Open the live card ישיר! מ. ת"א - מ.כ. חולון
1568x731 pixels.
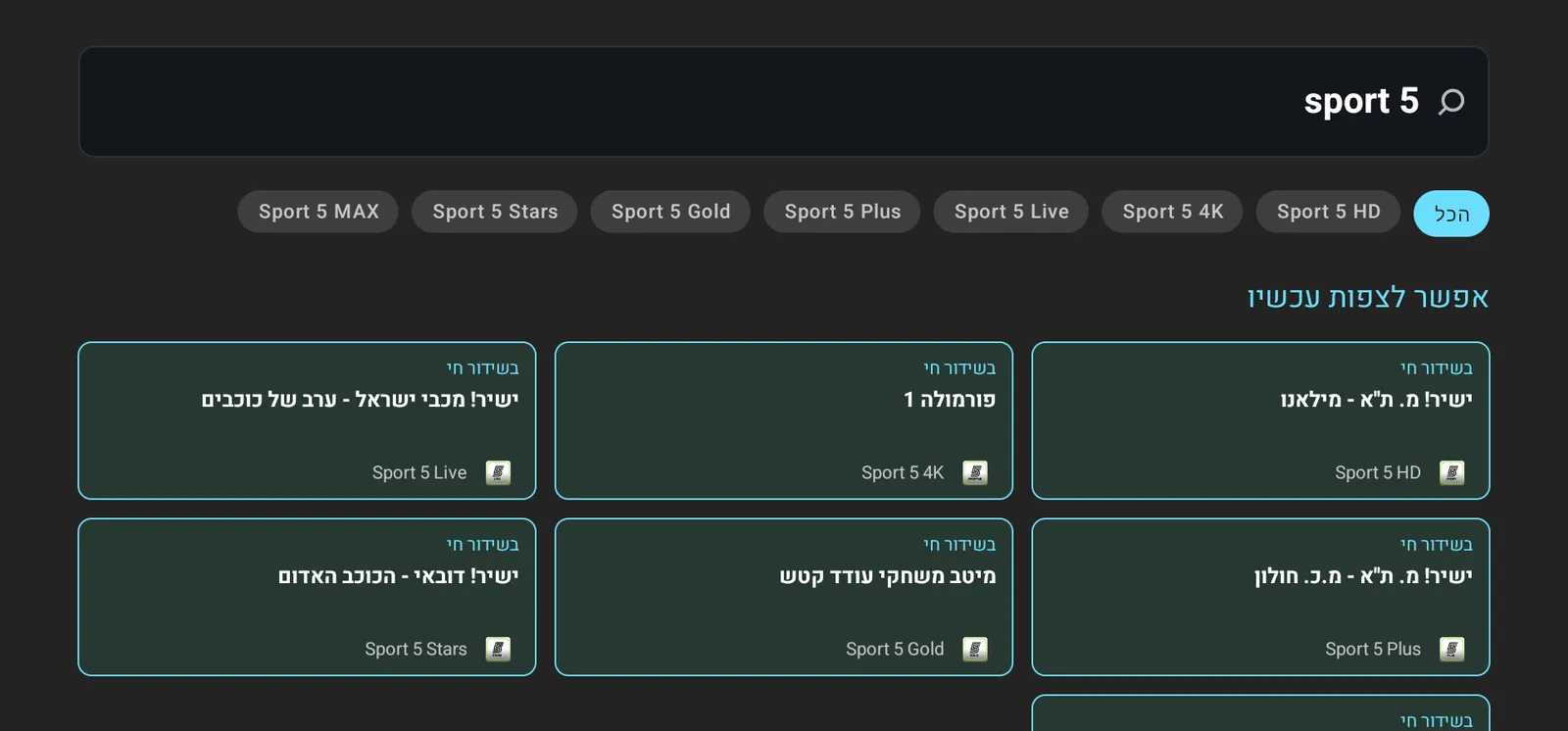click(1261, 597)
